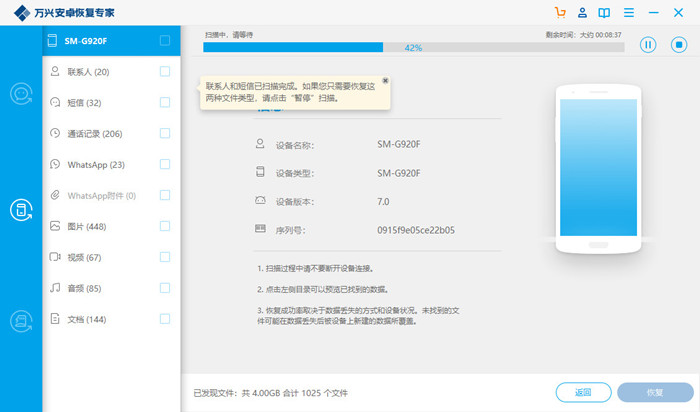Click the 视频 video camera icon

coord(55,257)
